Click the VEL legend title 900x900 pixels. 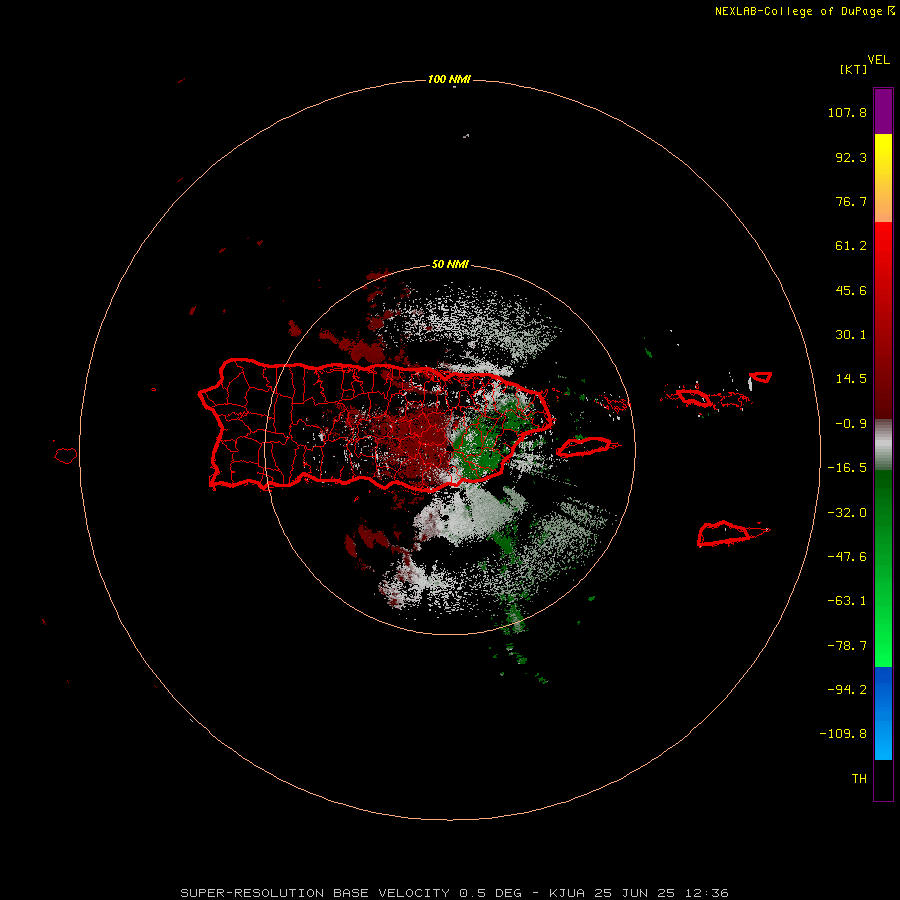point(878,60)
